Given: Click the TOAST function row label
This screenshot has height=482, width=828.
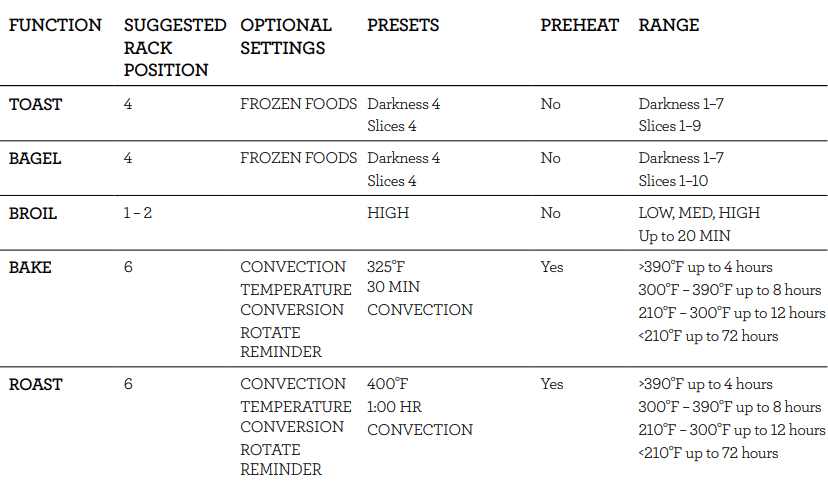Looking at the screenshot, I should [36, 104].
